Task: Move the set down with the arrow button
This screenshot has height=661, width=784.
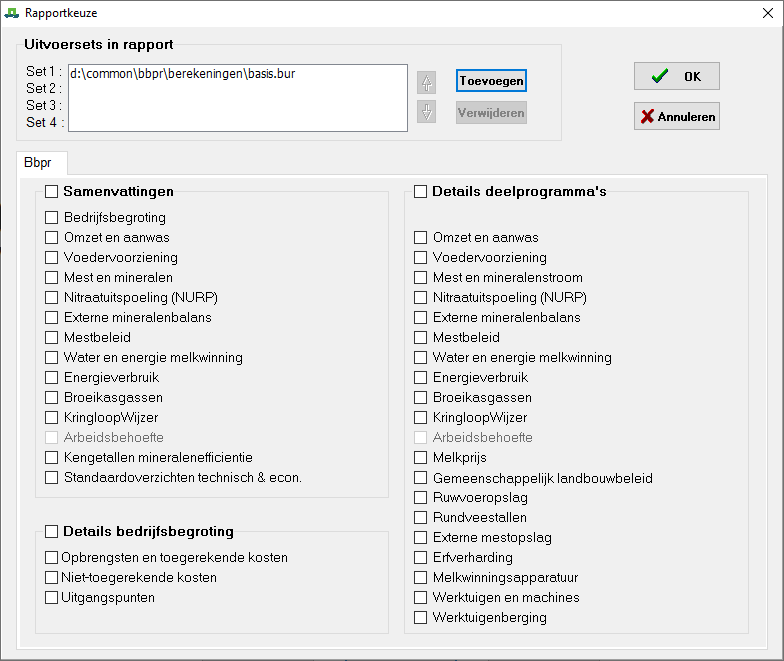Action: tap(427, 112)
